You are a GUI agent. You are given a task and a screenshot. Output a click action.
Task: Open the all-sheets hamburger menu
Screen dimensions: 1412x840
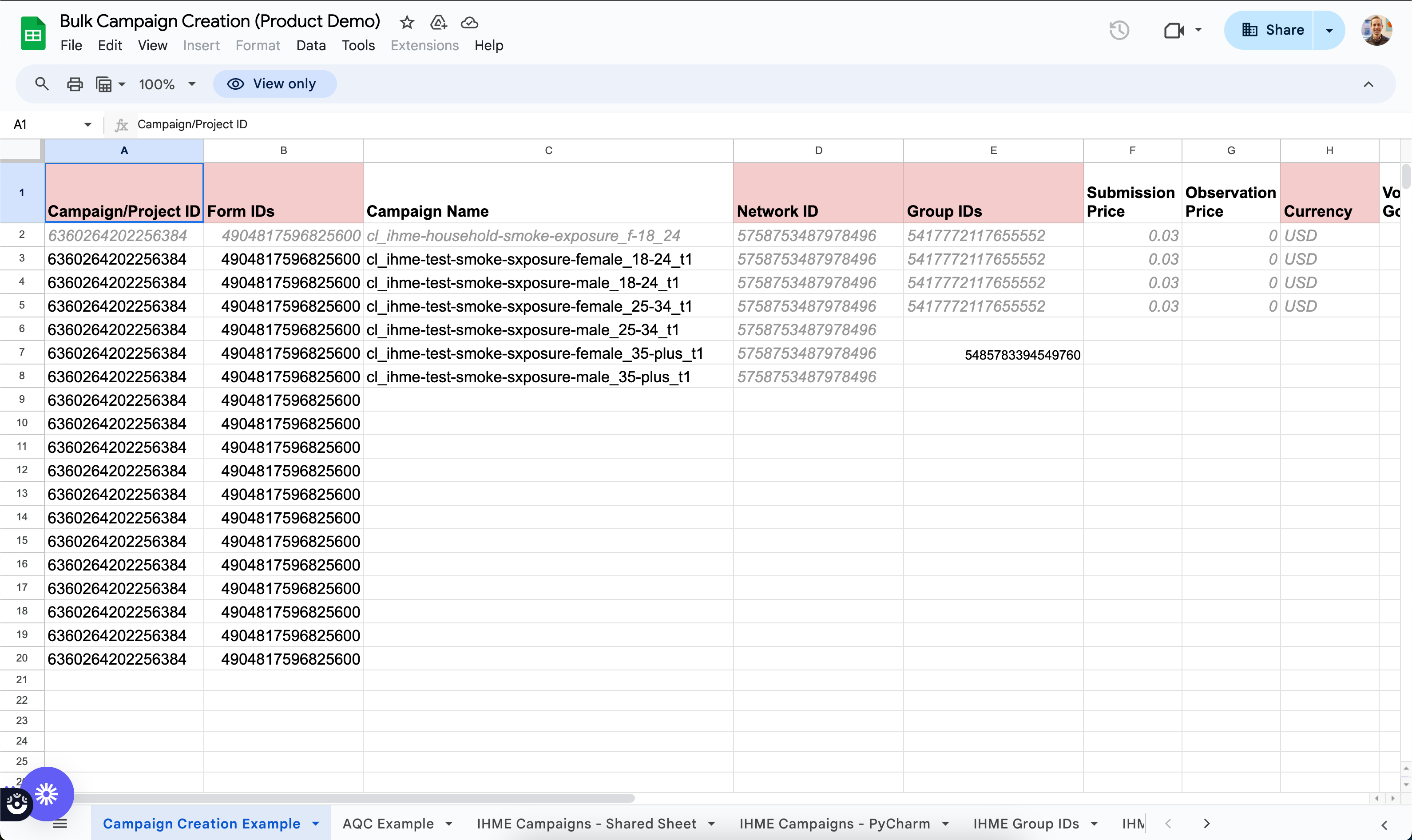[59, 824]
